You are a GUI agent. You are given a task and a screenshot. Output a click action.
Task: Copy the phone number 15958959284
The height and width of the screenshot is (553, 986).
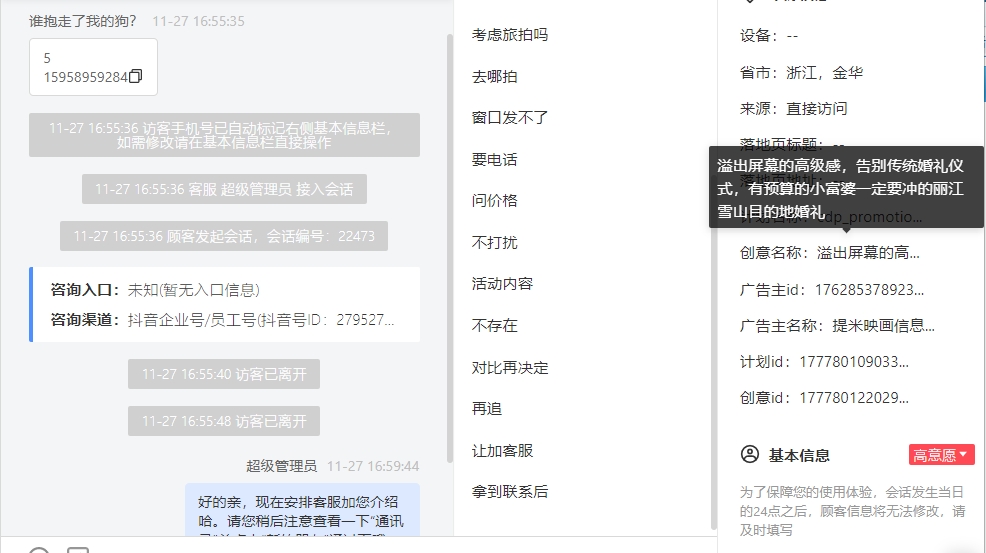coord(135,76)
